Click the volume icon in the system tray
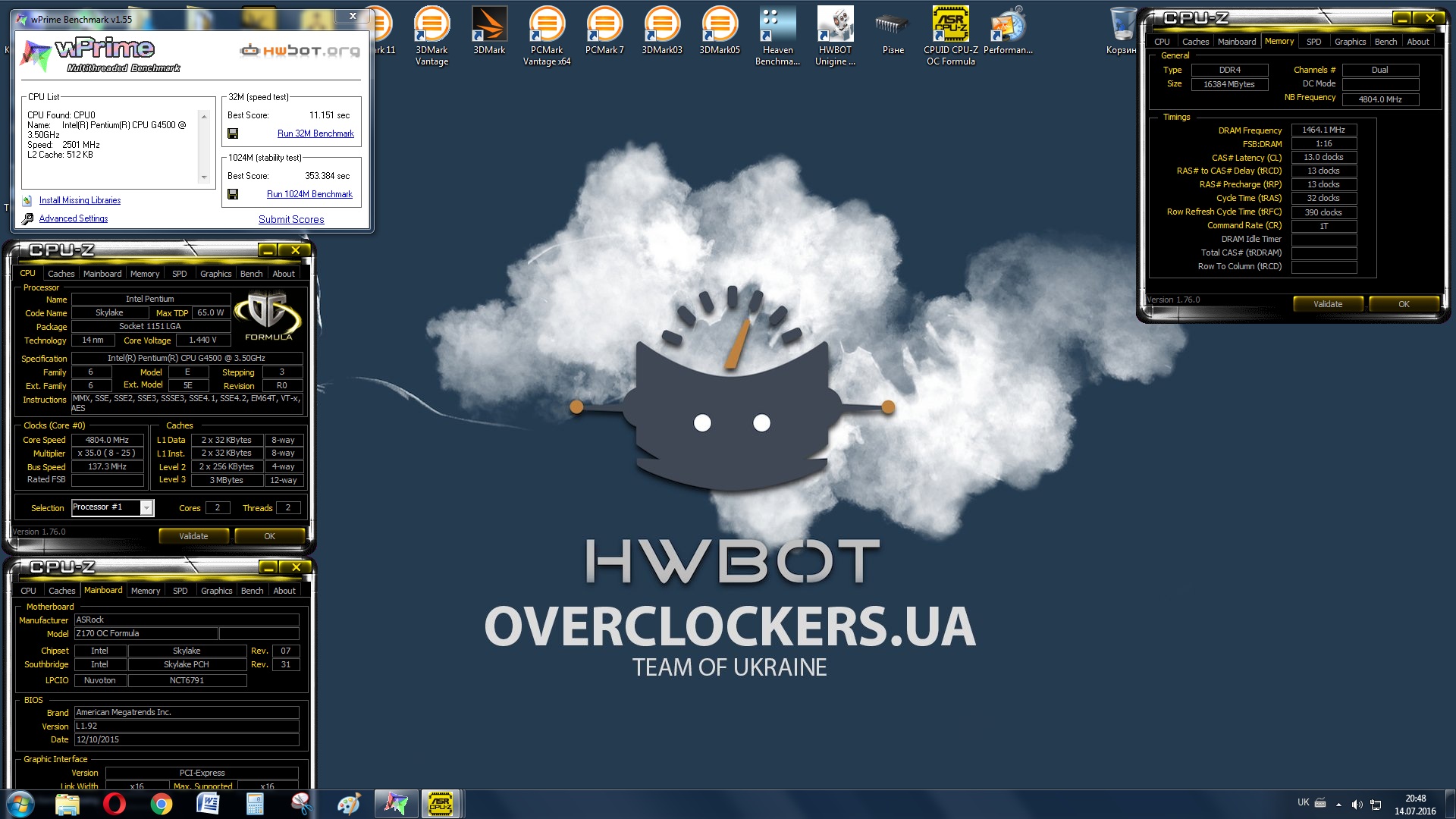The width and height of the screenshot is (1456, 819). (1357, 805)
